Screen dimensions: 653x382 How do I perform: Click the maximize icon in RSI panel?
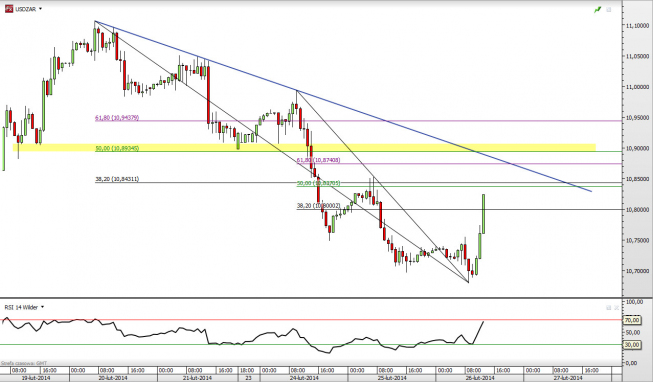pos(608,307)
